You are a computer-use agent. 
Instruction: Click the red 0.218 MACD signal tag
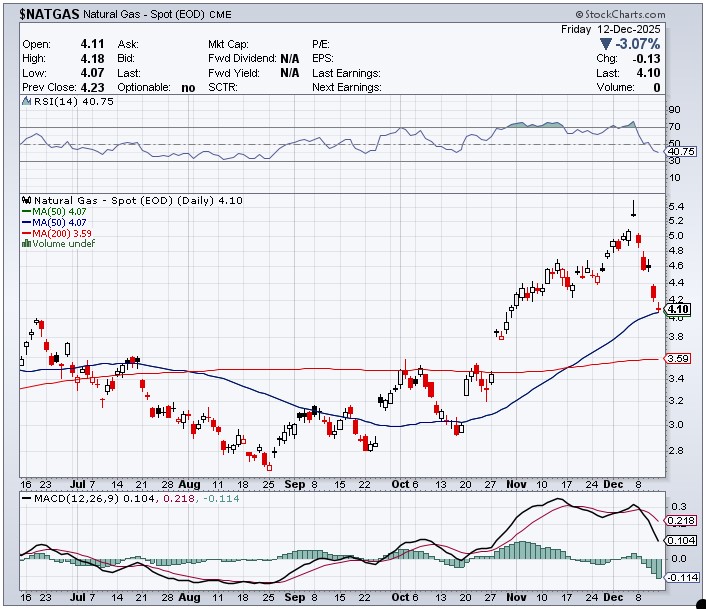[679, 521]
